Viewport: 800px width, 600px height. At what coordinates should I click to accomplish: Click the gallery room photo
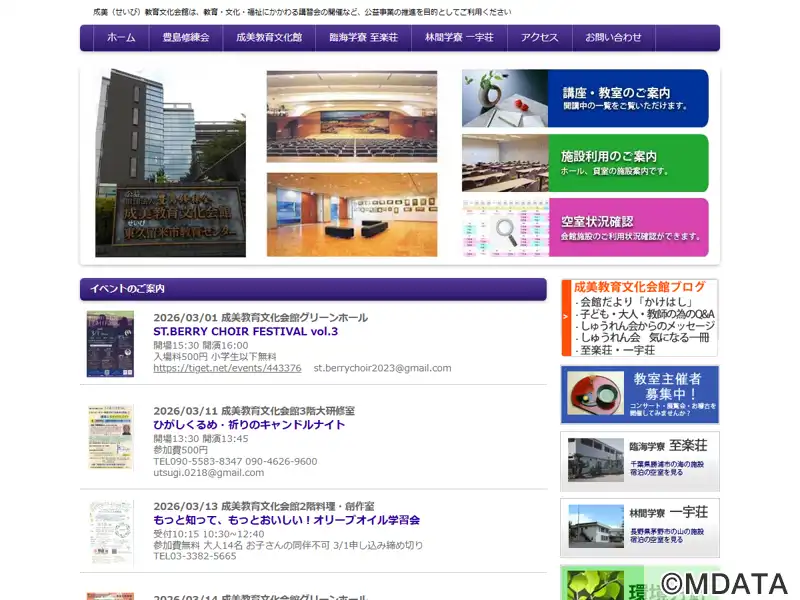point(351,214)
